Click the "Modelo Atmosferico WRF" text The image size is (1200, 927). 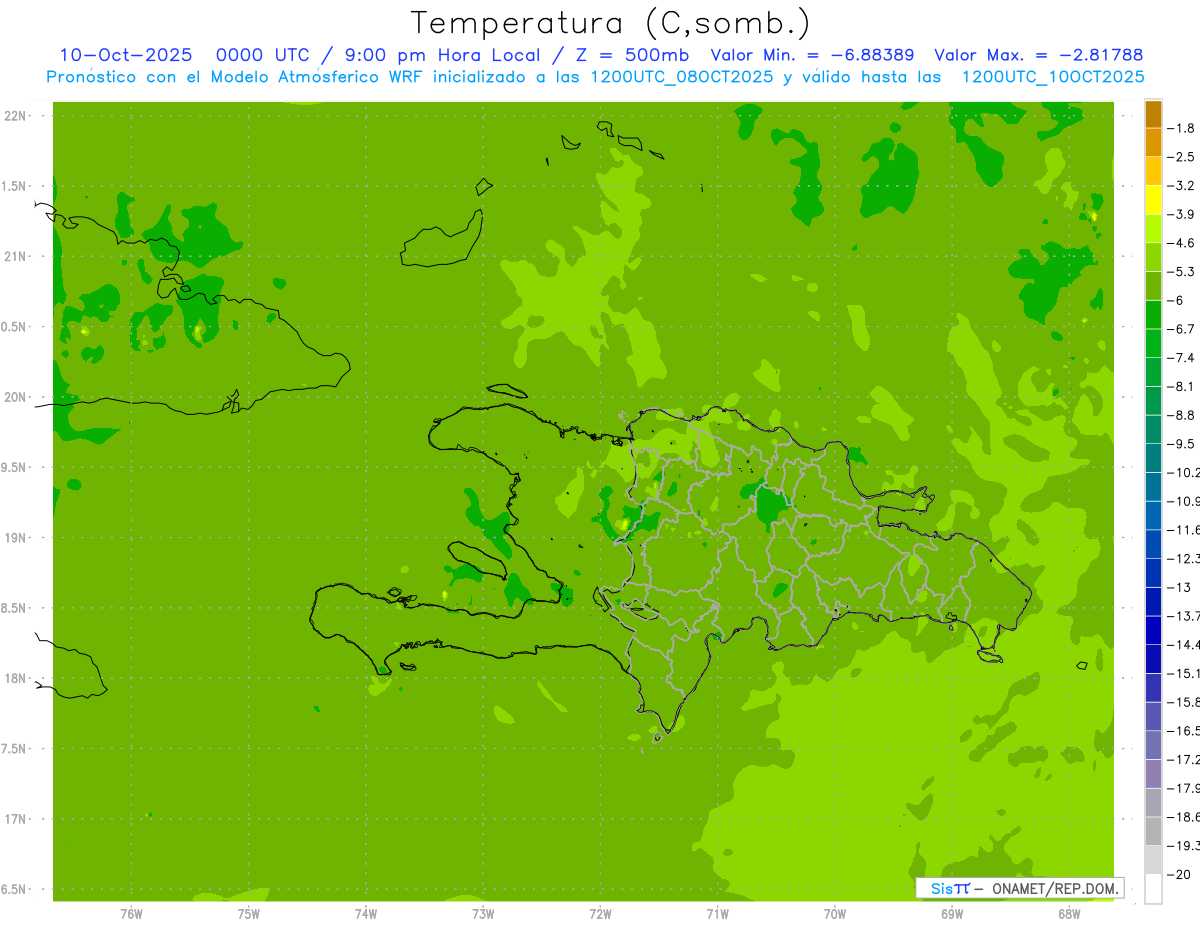pos(315,76)
